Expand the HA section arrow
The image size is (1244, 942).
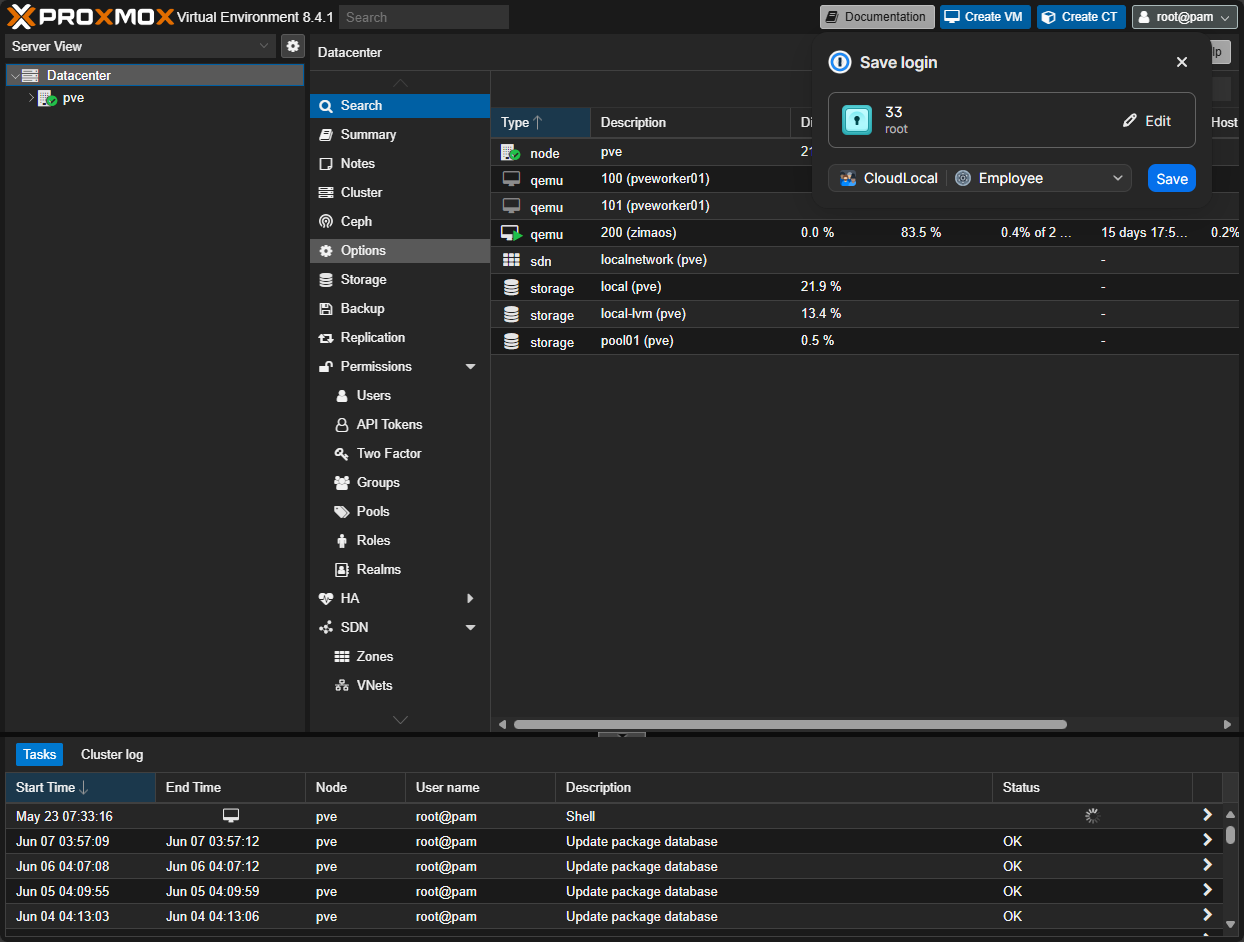471,598
